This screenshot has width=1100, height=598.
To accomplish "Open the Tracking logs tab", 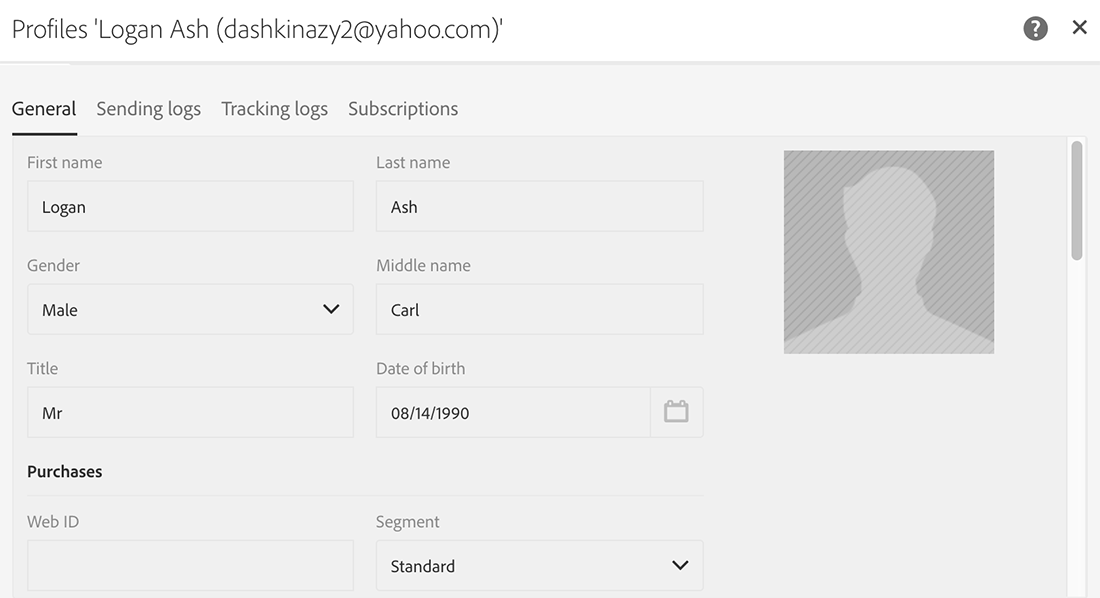I will 274,109.
